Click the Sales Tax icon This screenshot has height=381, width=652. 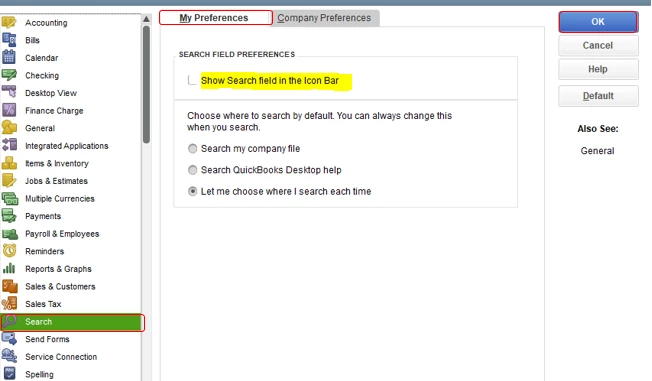[9, 304]
